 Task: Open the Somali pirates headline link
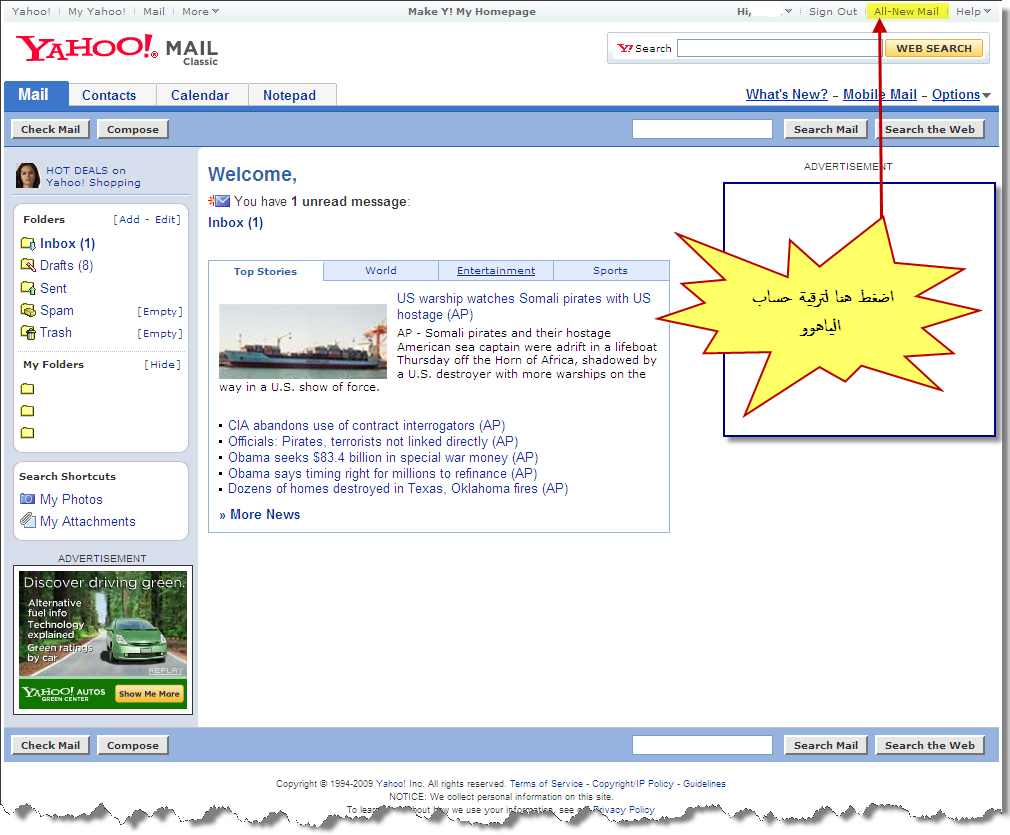(x=524, y=306)
